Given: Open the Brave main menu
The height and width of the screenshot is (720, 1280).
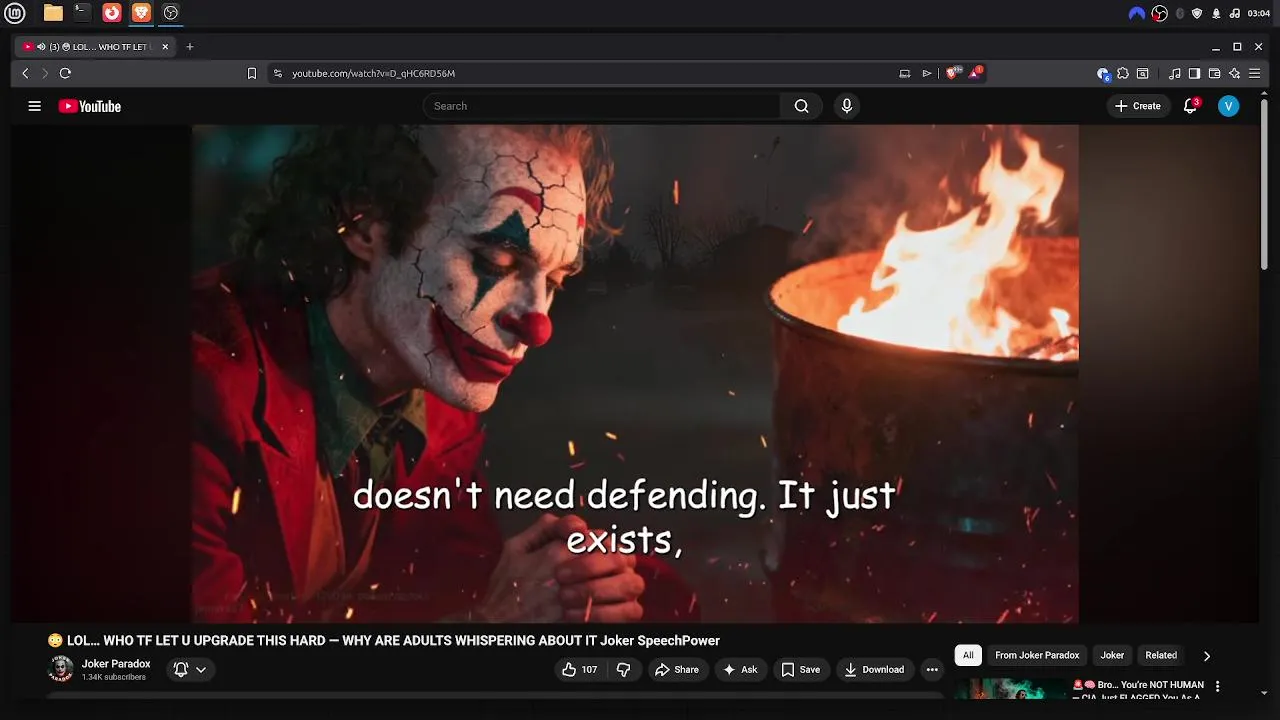Looking at the screenshot, I should pos(1255,73).
